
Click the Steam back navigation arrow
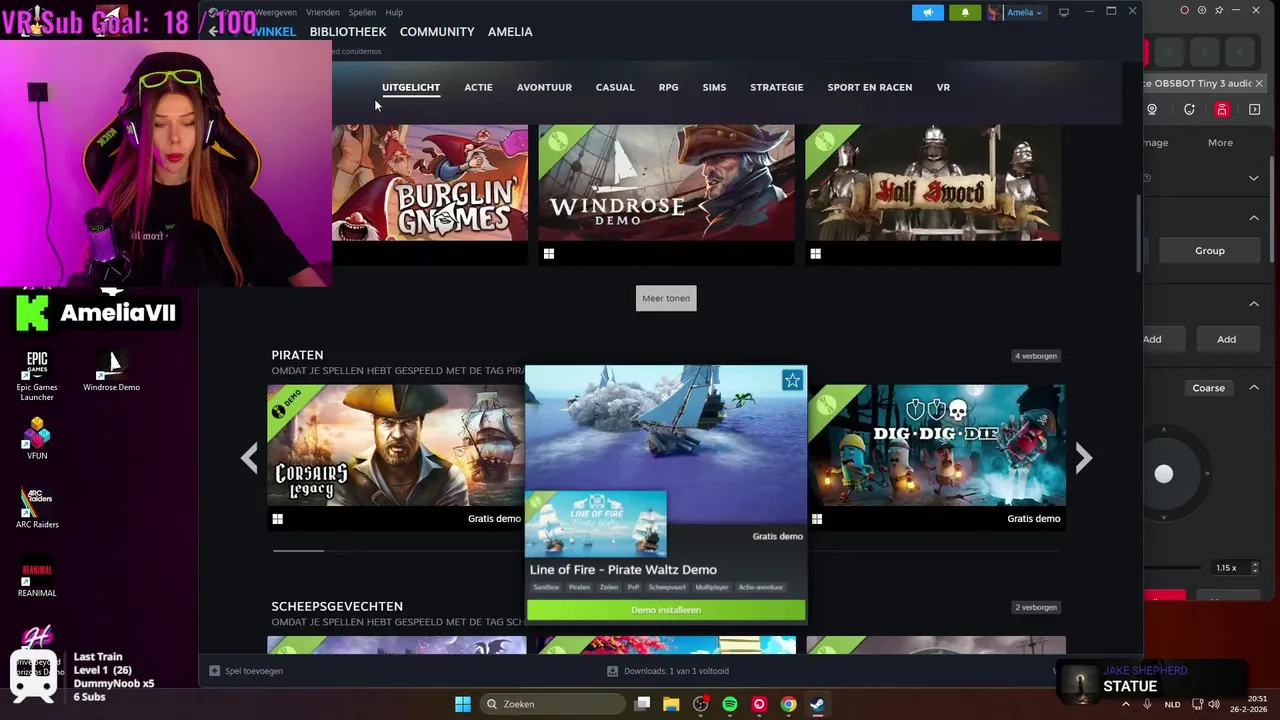[213, 31]
